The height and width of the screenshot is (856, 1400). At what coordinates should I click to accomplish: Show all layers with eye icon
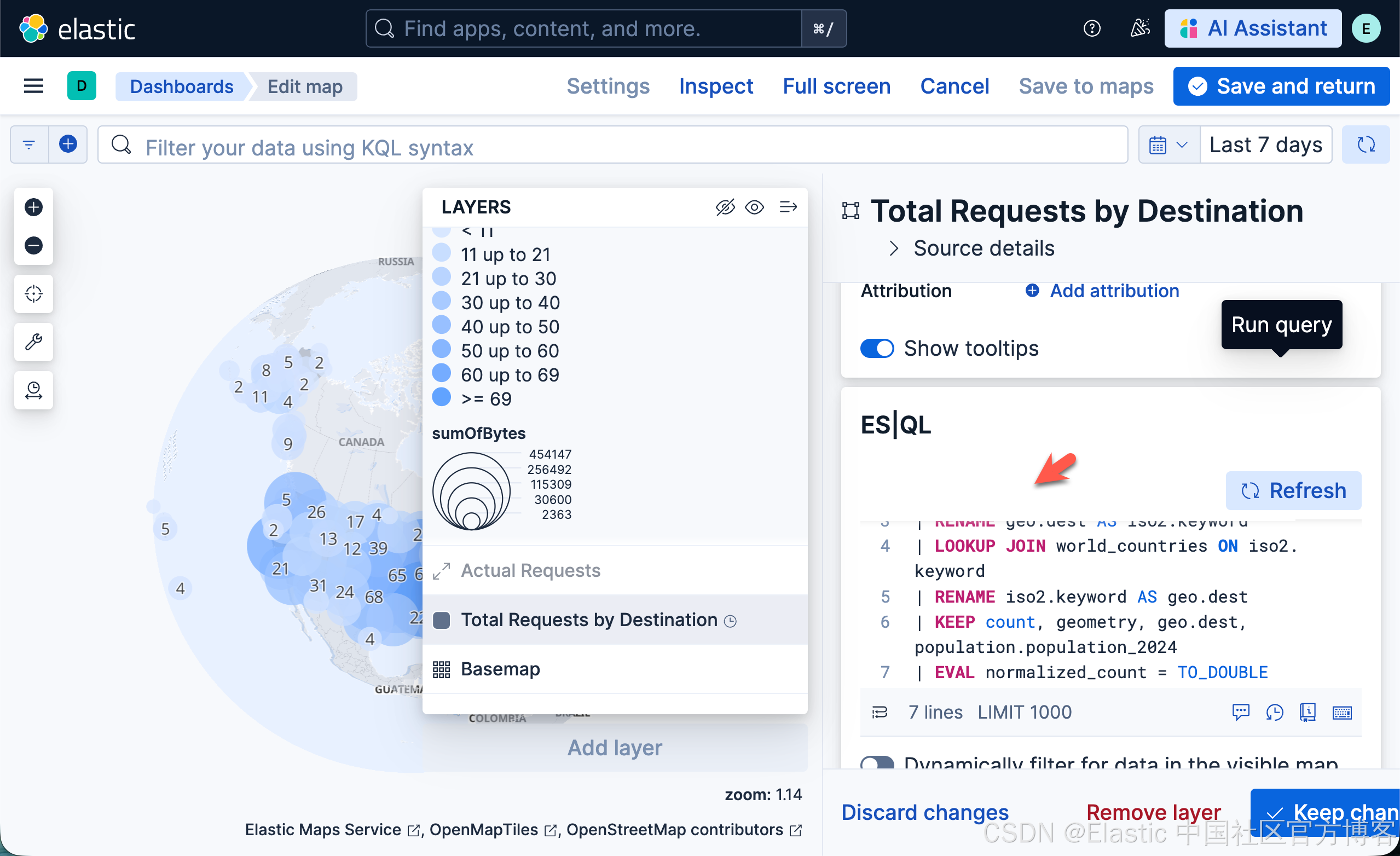[755, 207]
